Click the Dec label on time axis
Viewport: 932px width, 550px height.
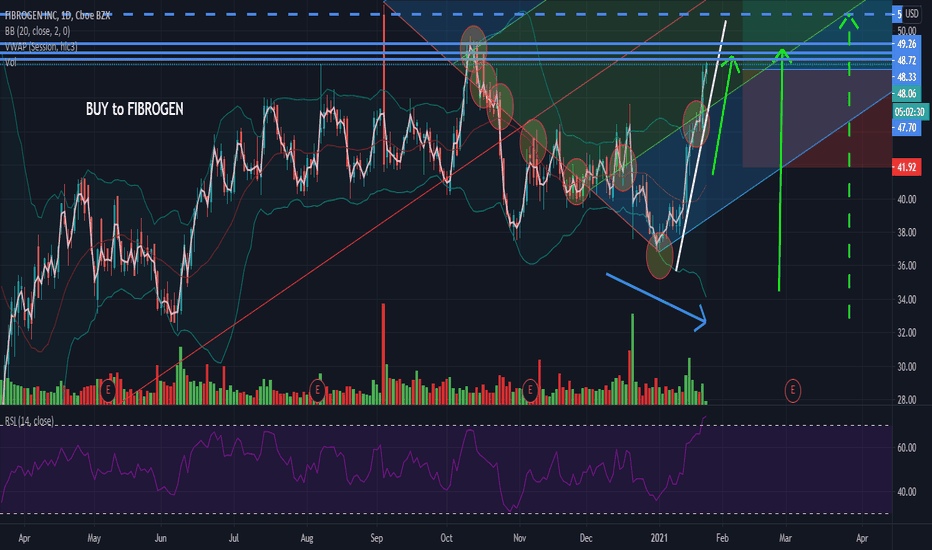pyautogui.click(x=586, y=538)
